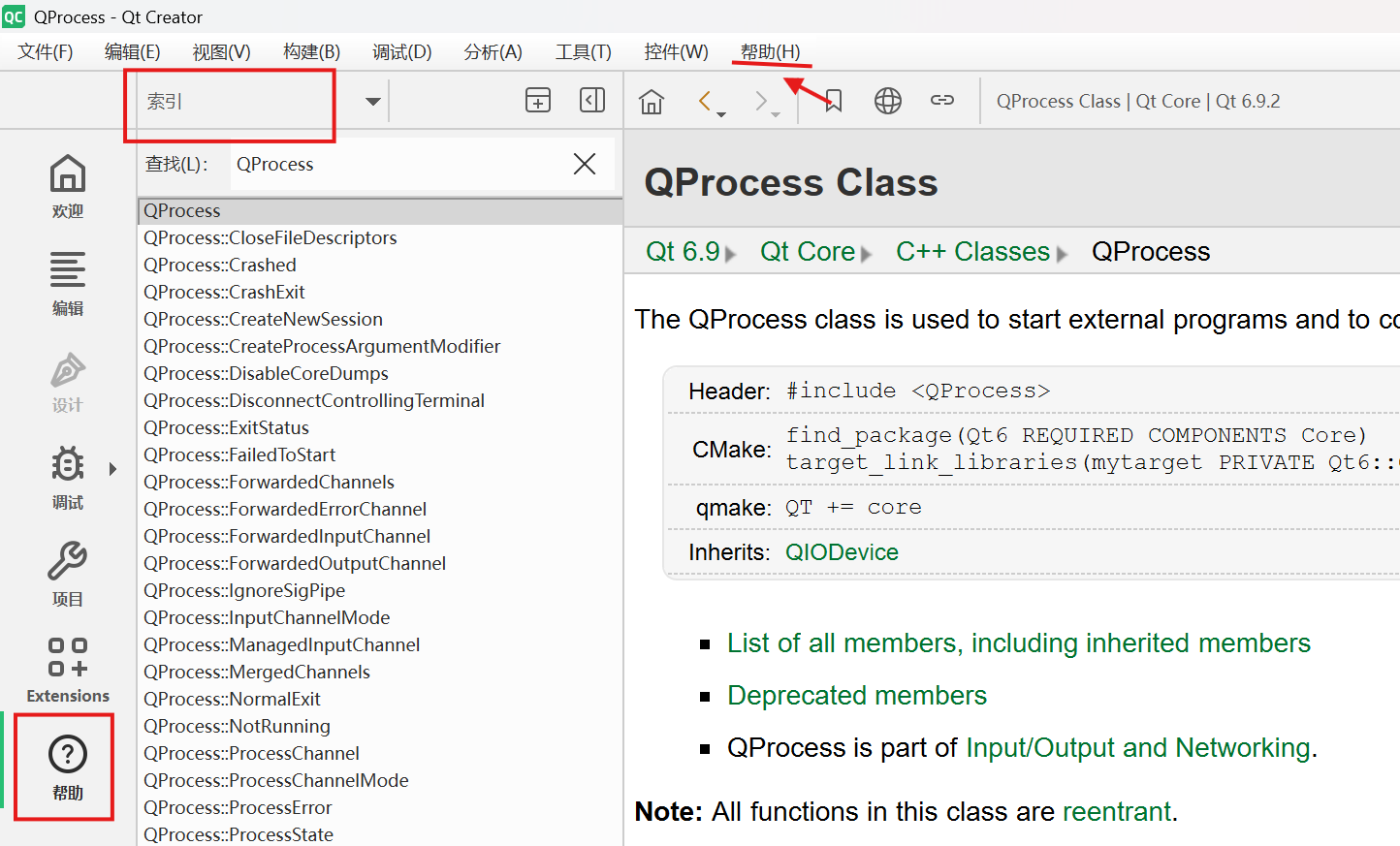Open the Extensions mode
Screen dimensions: 1400x846
[x=68, y=669]
